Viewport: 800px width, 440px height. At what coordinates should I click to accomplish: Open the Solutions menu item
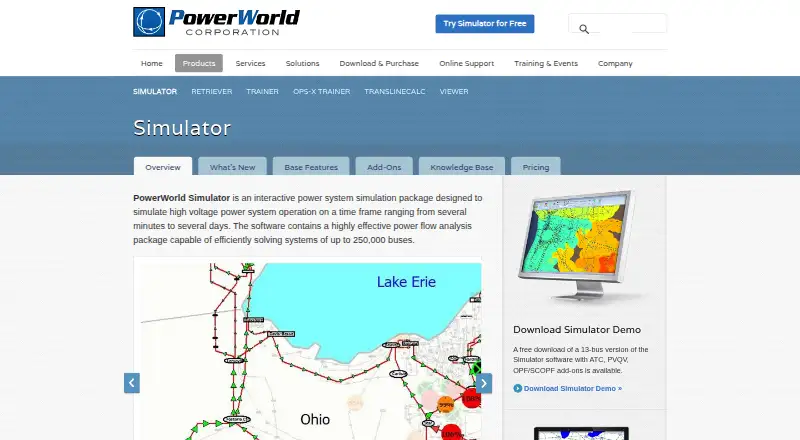(x=303, y=63)
